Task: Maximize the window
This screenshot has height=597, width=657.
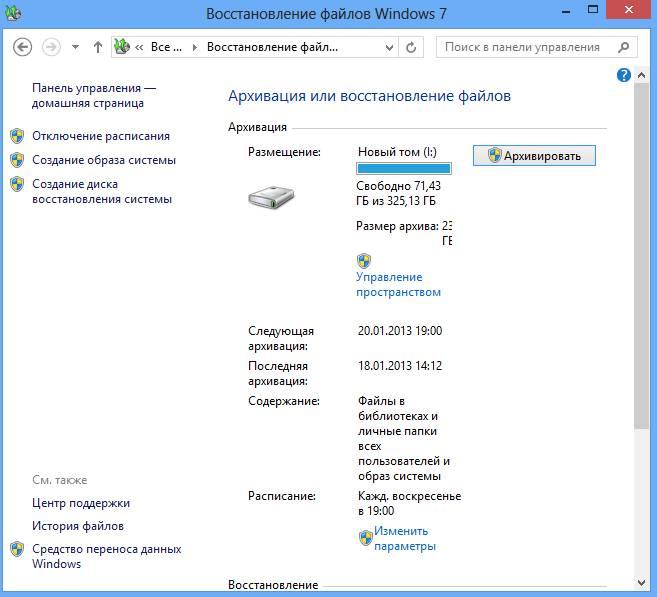Action: pyautogui.click(x=592, y=10)
